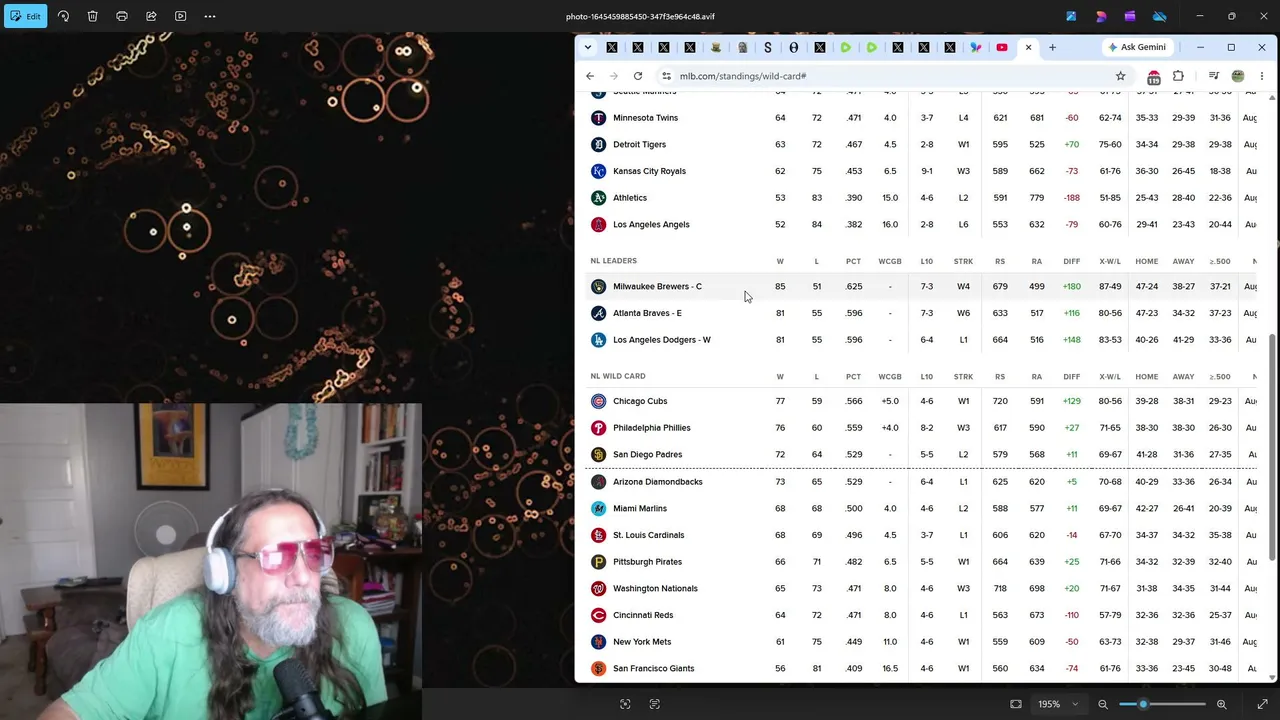Open the Kansas City Royals team link
The width and height of the screenshot is (1280, 720).
tap(649, 171)
